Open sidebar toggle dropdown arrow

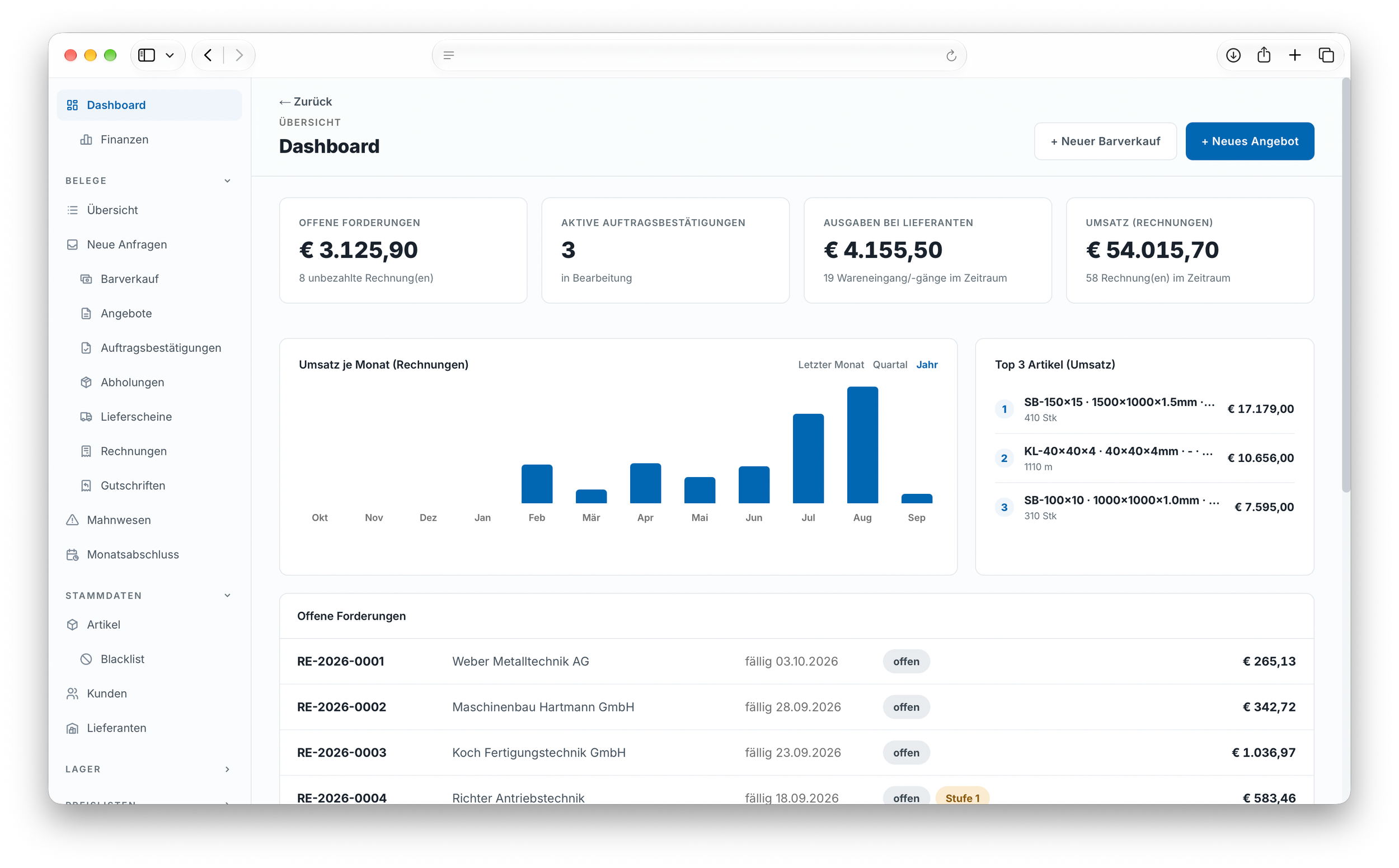click(x=170, y=55)
